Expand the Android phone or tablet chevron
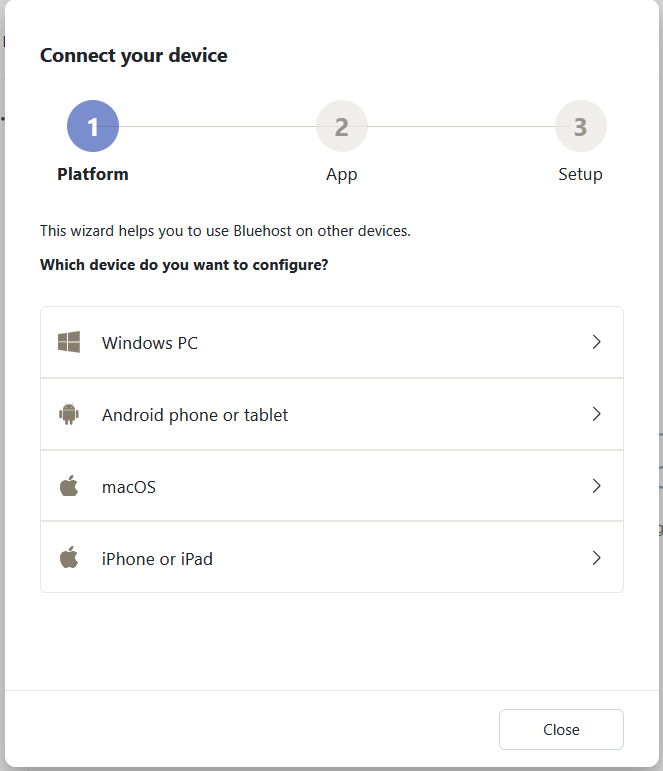This screenshot has width=663, height=771. click(x=596, y=414)
